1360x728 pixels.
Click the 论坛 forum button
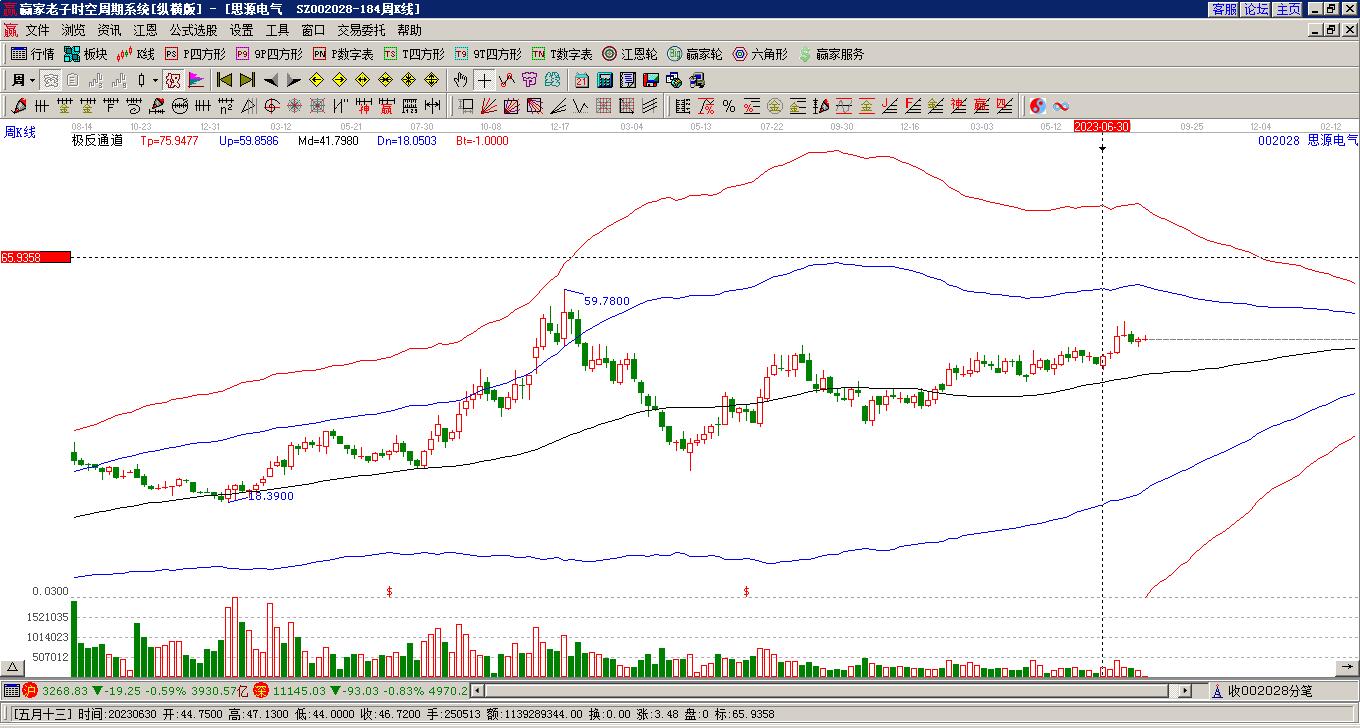(1256, 9)
